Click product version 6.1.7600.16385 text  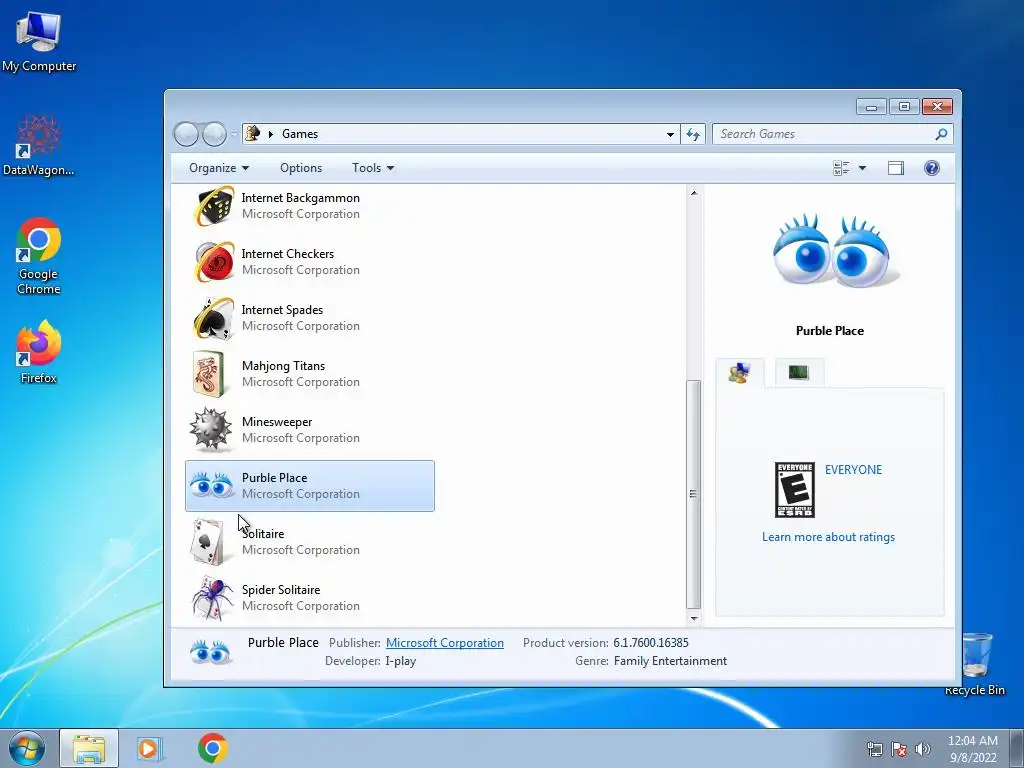651,643
